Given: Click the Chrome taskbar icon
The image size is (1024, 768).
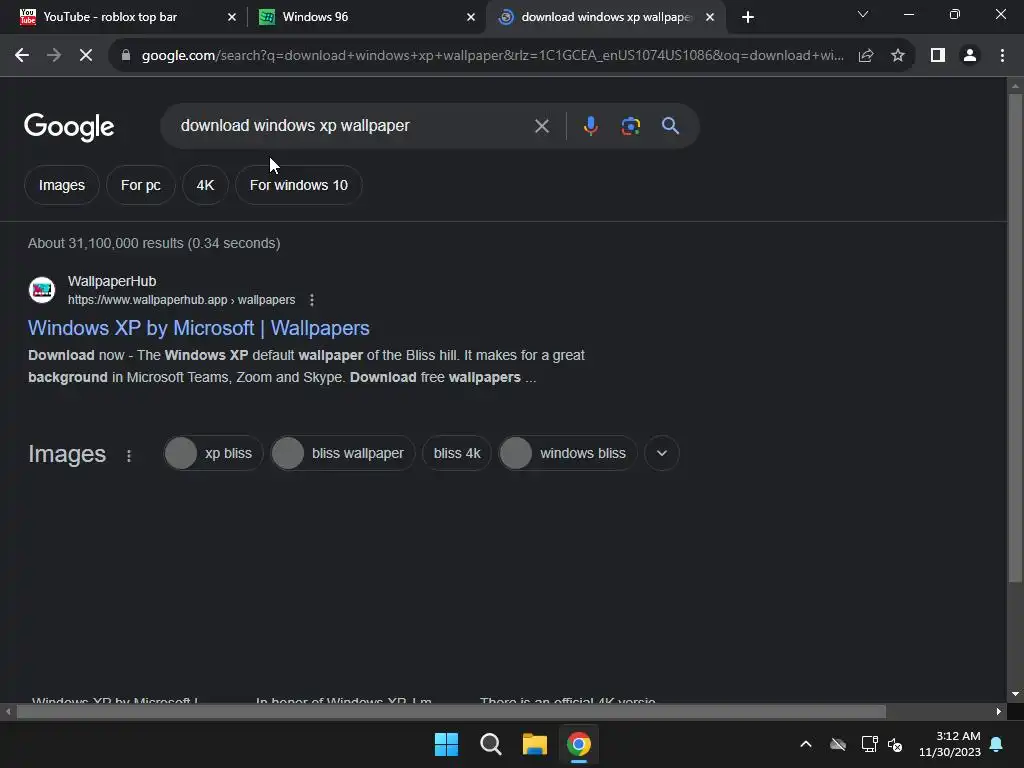Looking at the screenshot, I should (x=579, y=744).
